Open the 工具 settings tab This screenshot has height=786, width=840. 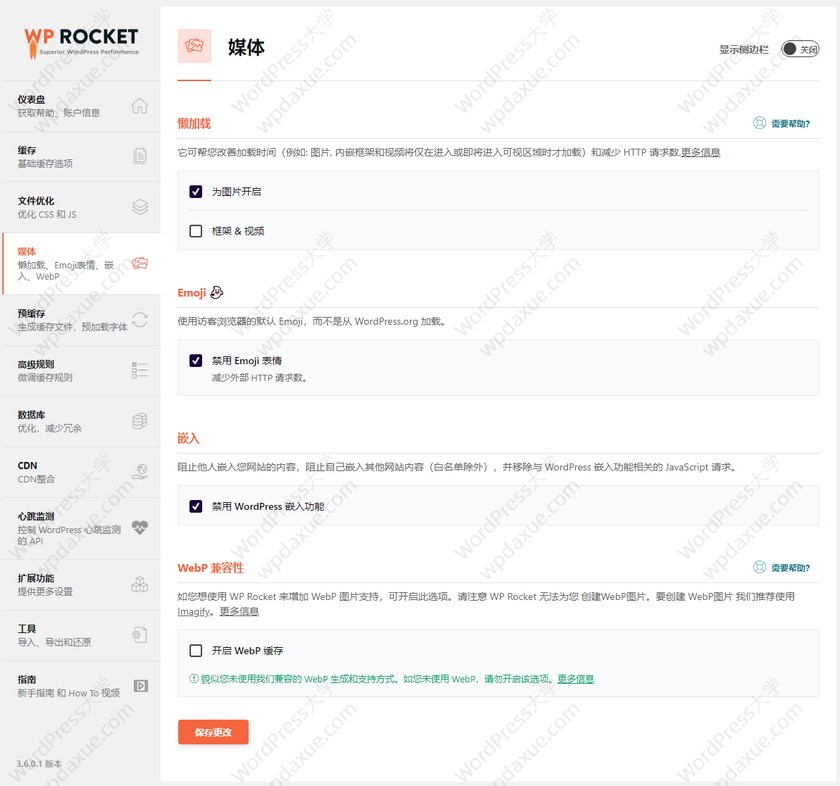tap(81, 635)
